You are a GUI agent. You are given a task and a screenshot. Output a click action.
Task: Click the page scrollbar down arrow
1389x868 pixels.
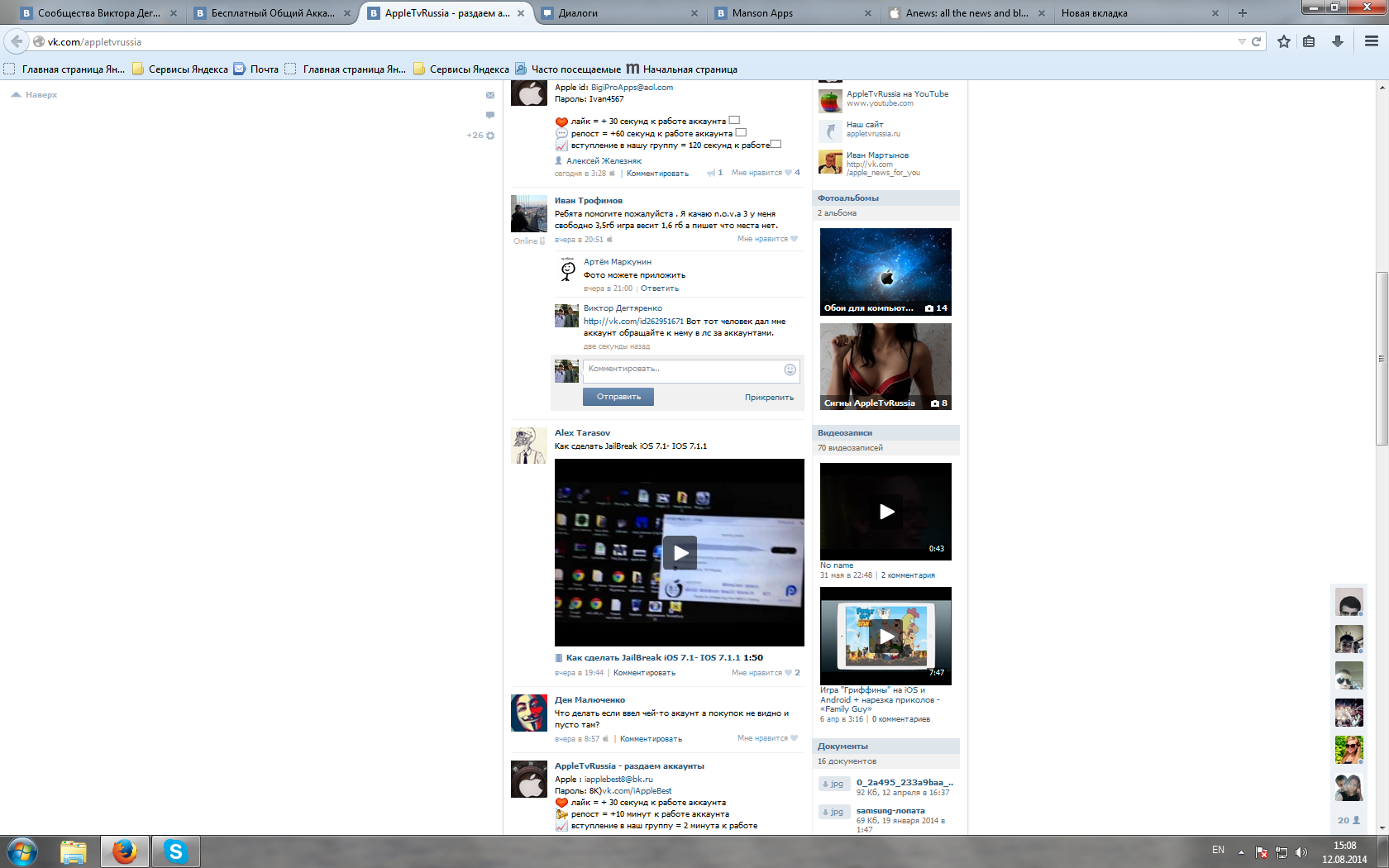(x=1382, y=827)
